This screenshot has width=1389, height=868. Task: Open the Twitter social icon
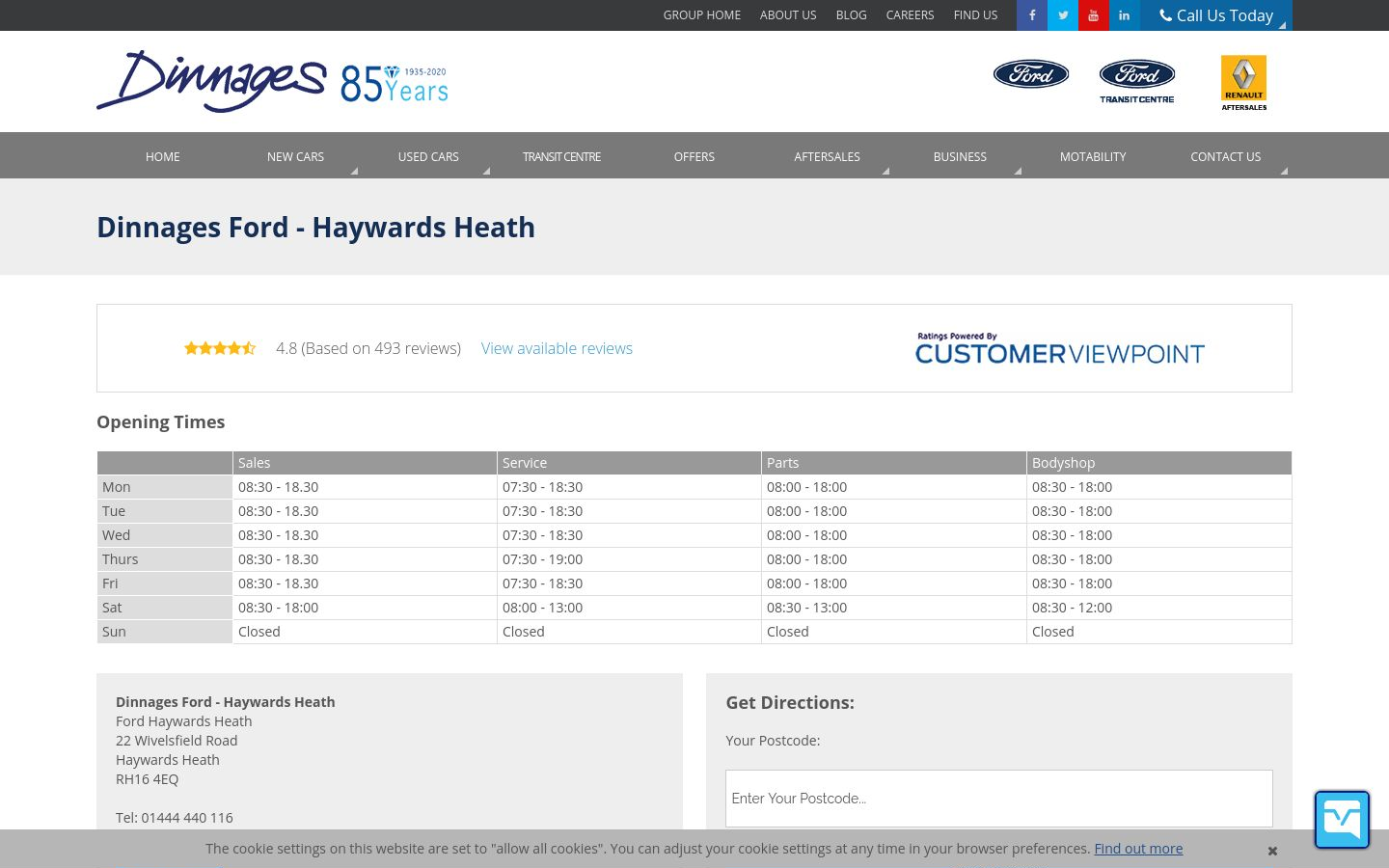coord(1063,15)
